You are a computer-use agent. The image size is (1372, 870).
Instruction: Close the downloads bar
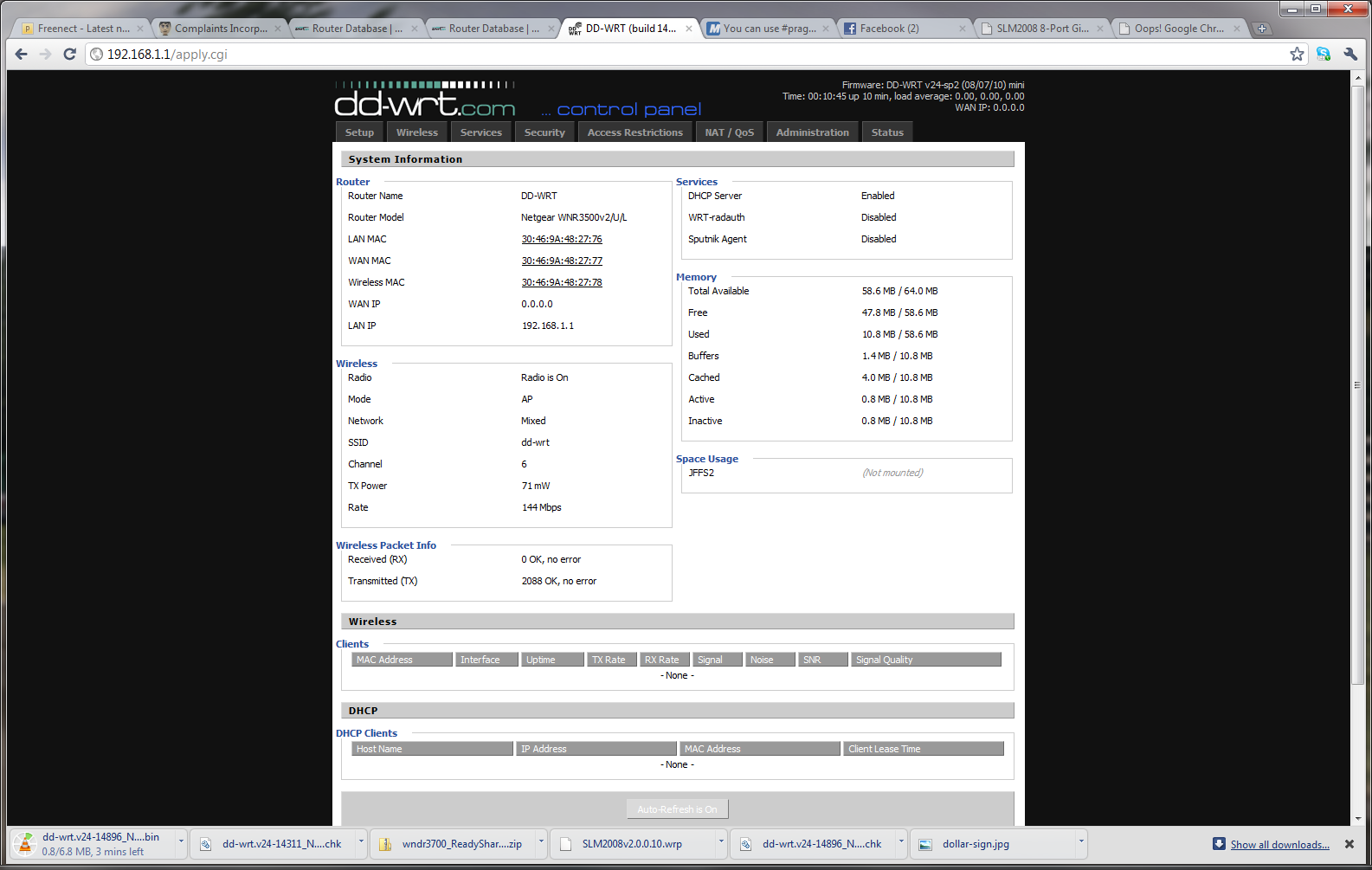tap(1349, 844)
